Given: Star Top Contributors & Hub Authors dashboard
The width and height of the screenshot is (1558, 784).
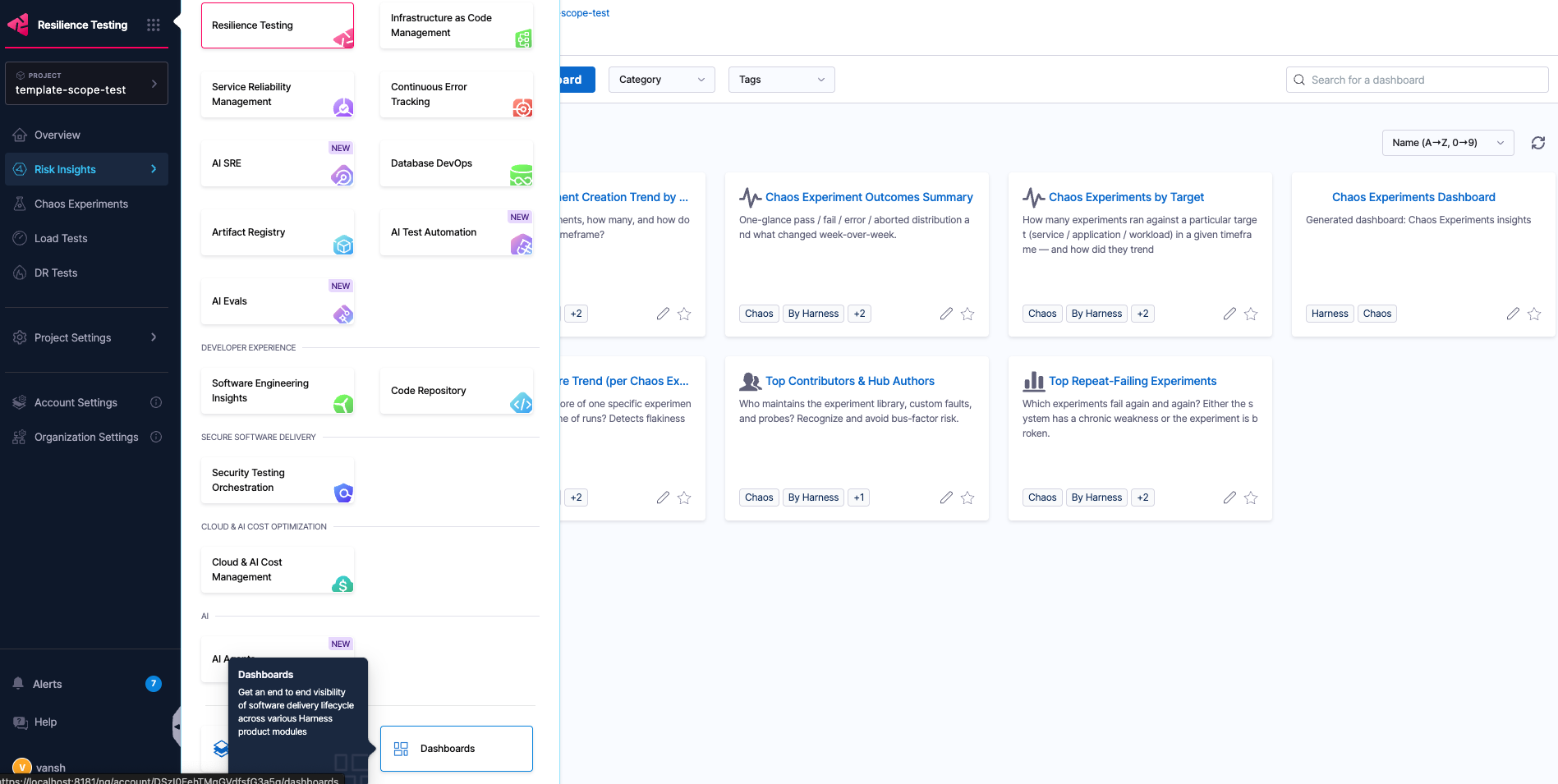Looking at the screenshot, I should (967, 497).
